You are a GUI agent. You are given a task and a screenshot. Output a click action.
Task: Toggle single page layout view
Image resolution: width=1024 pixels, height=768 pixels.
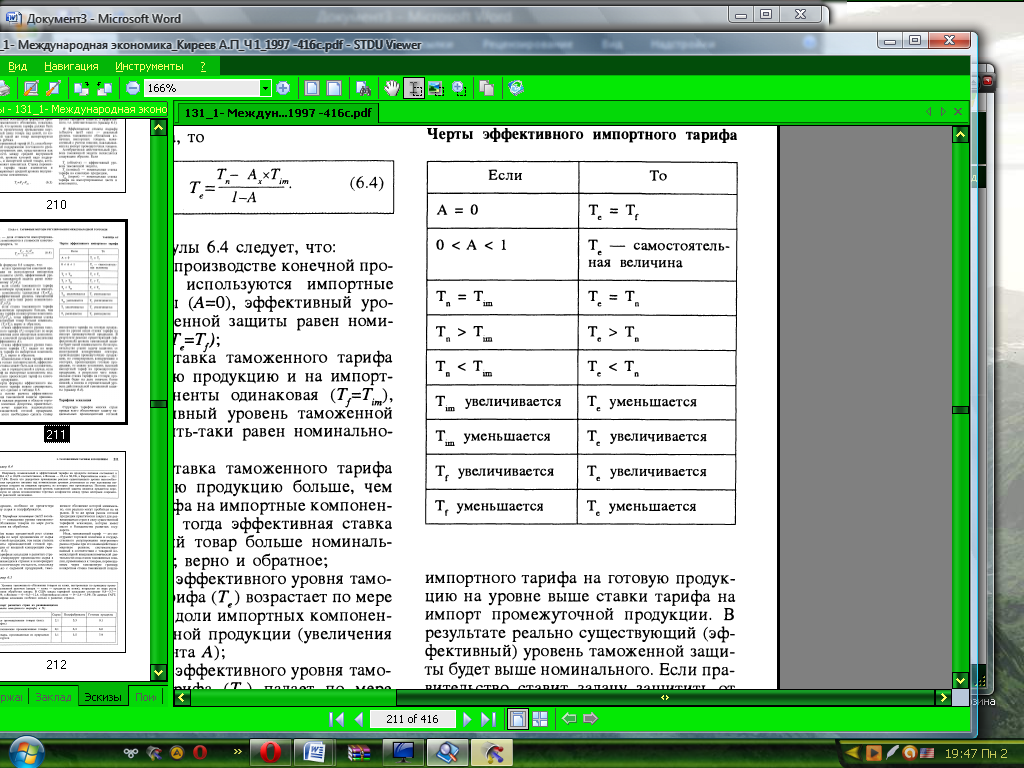pos(517,719)
